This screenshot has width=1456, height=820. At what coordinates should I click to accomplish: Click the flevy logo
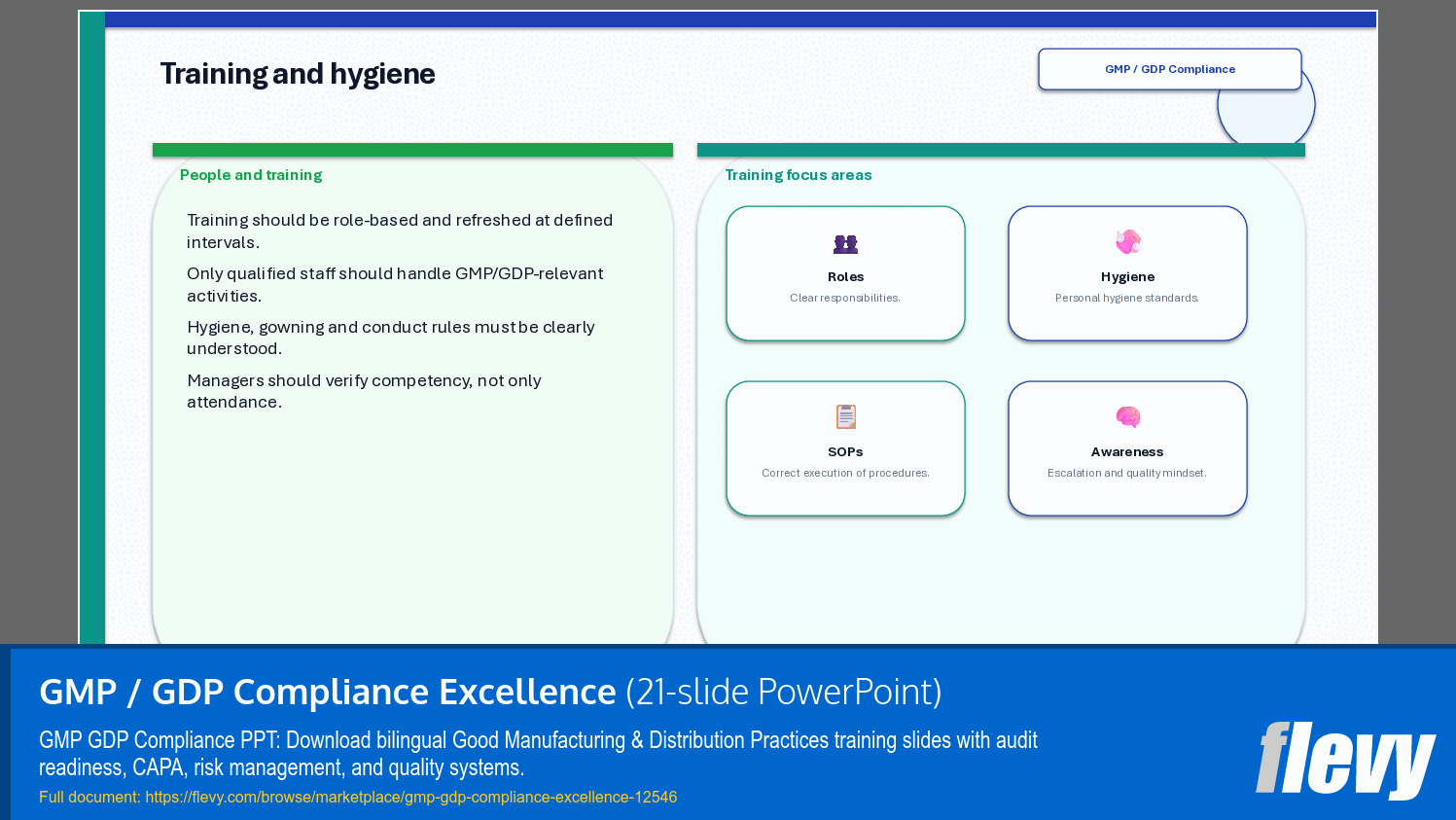tap(1345, 760)
